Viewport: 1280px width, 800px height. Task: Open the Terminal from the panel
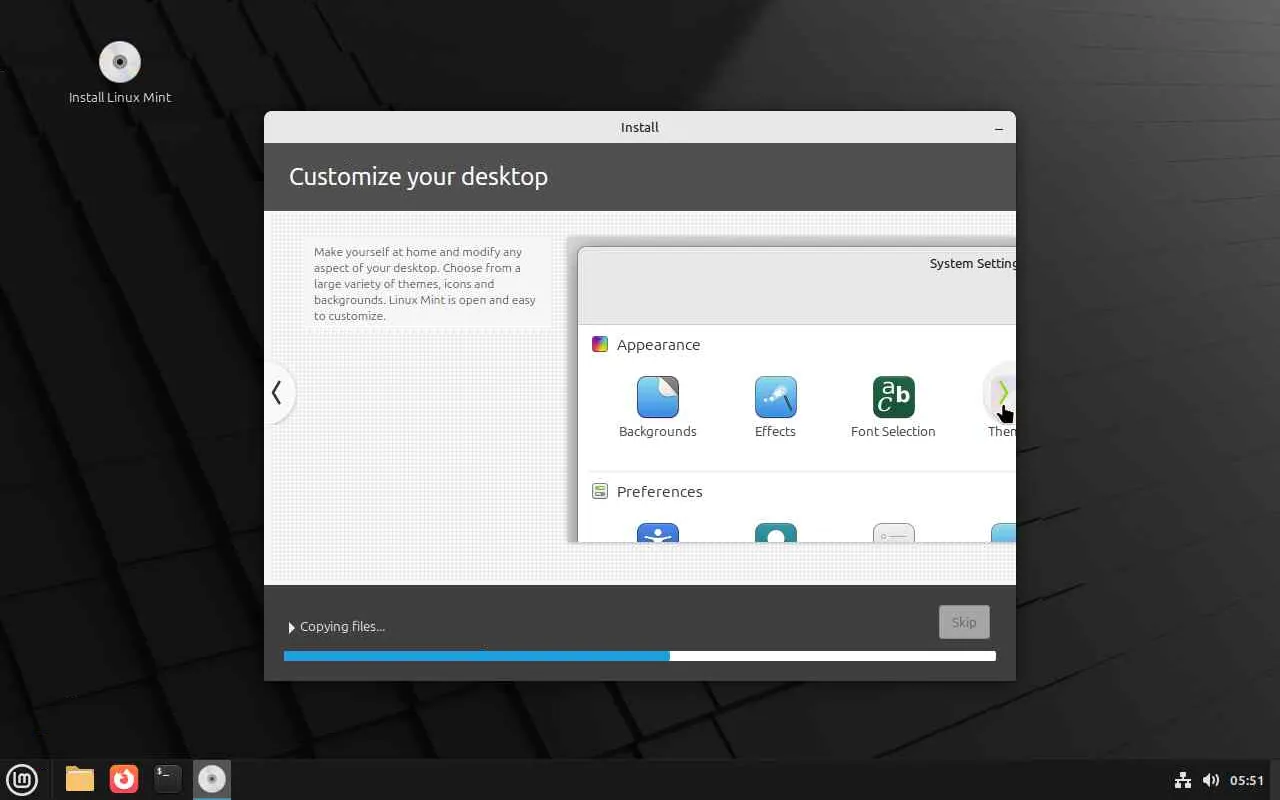coord(168,779)
